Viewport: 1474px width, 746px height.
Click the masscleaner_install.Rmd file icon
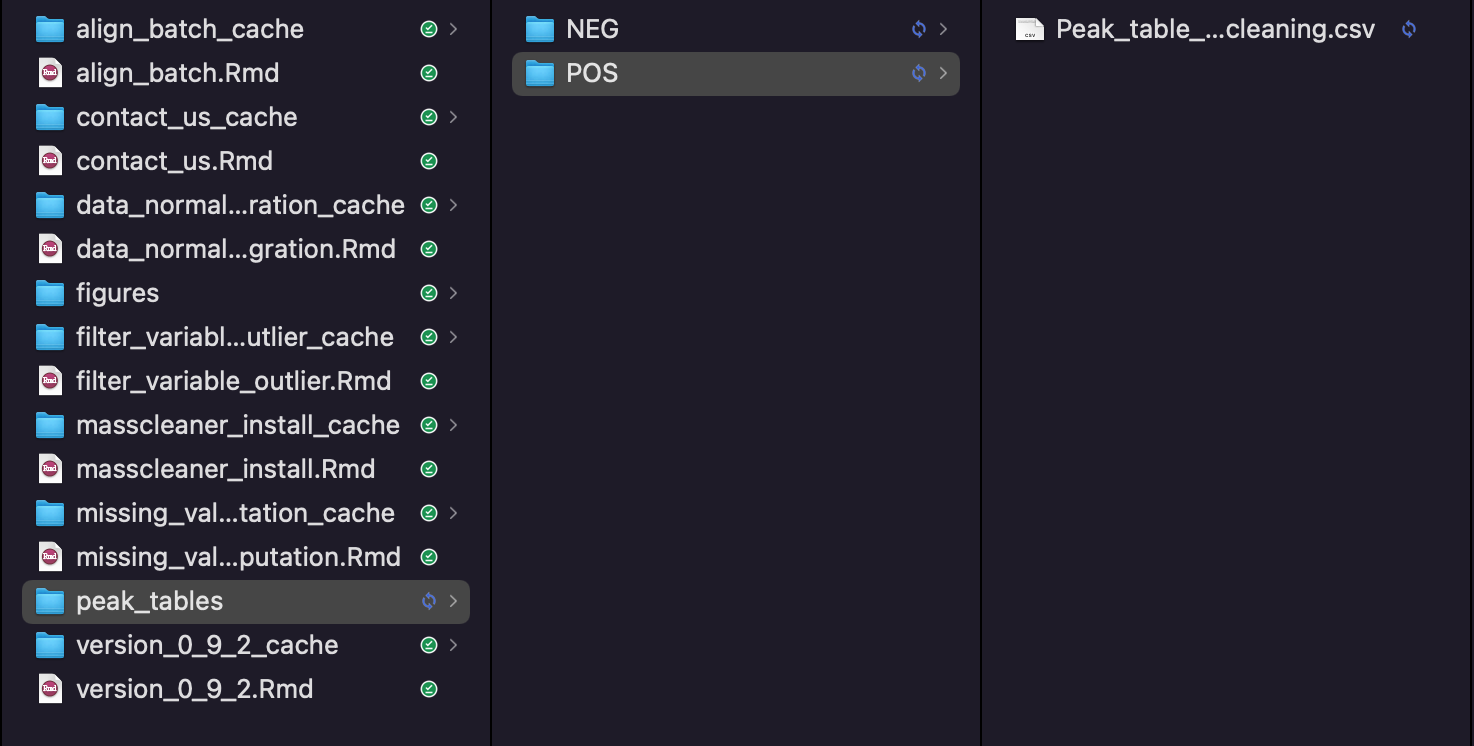click(x=50, y=469)
